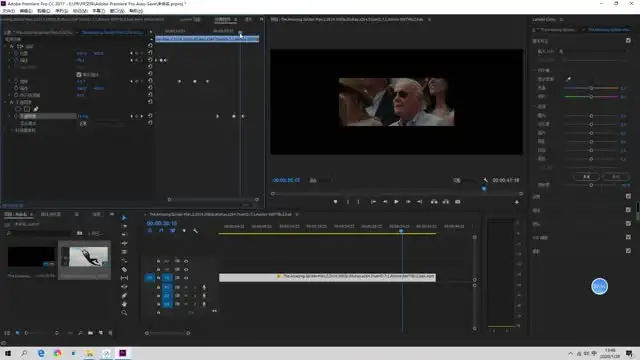Adjust the Tint slider in Lumetri
This screenshot has width=640, height=360.
click(591, 97)
